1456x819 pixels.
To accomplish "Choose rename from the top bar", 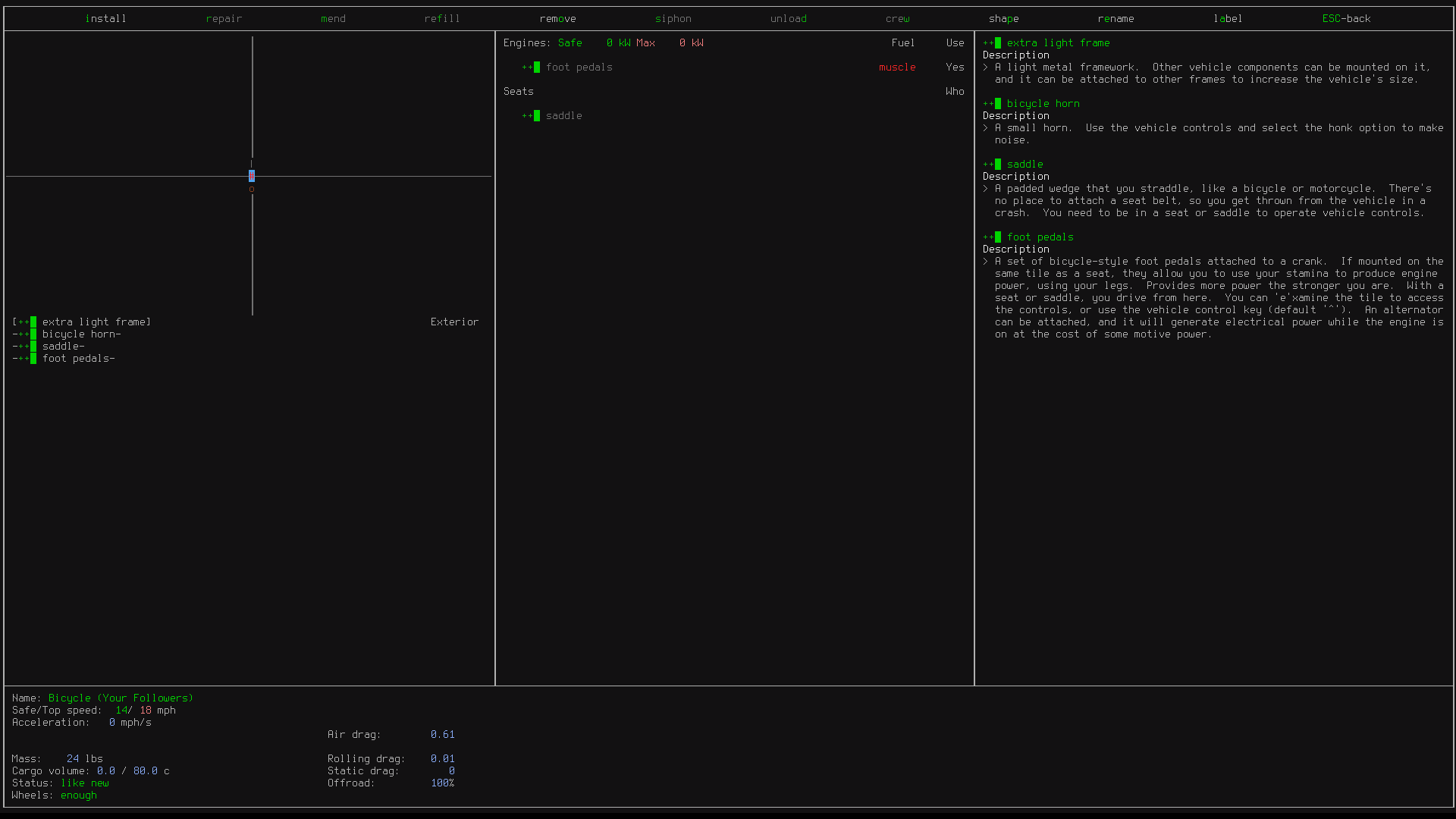I will click(x=1116, y=19).
